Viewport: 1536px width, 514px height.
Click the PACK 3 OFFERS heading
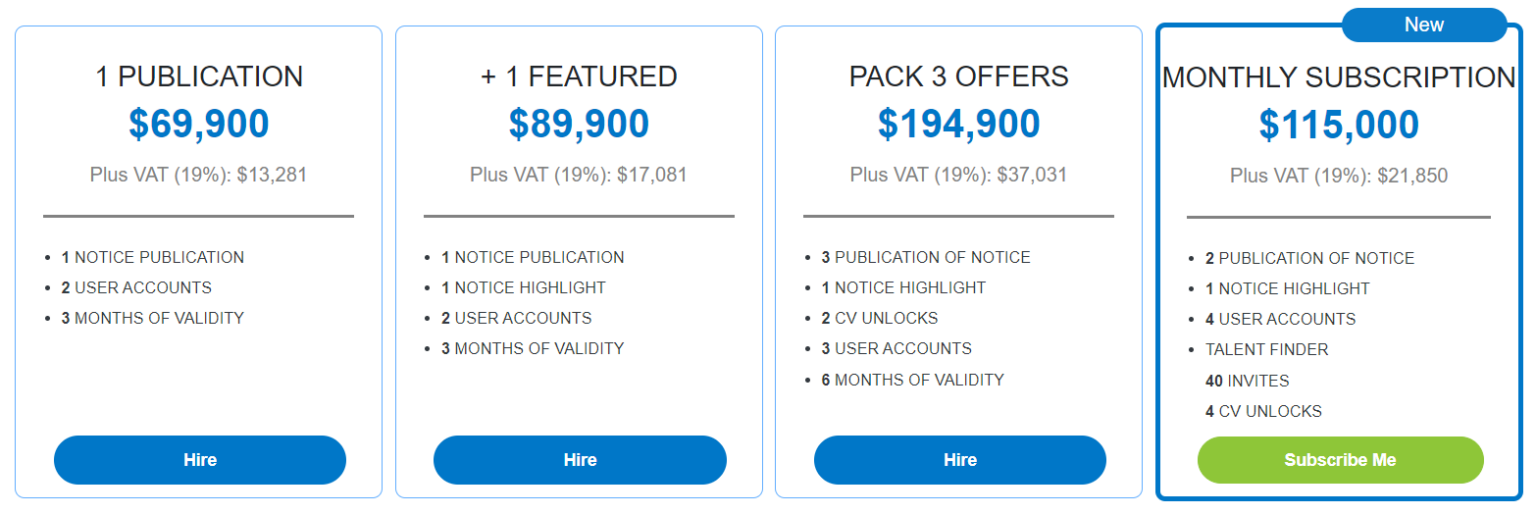(959, 76)
